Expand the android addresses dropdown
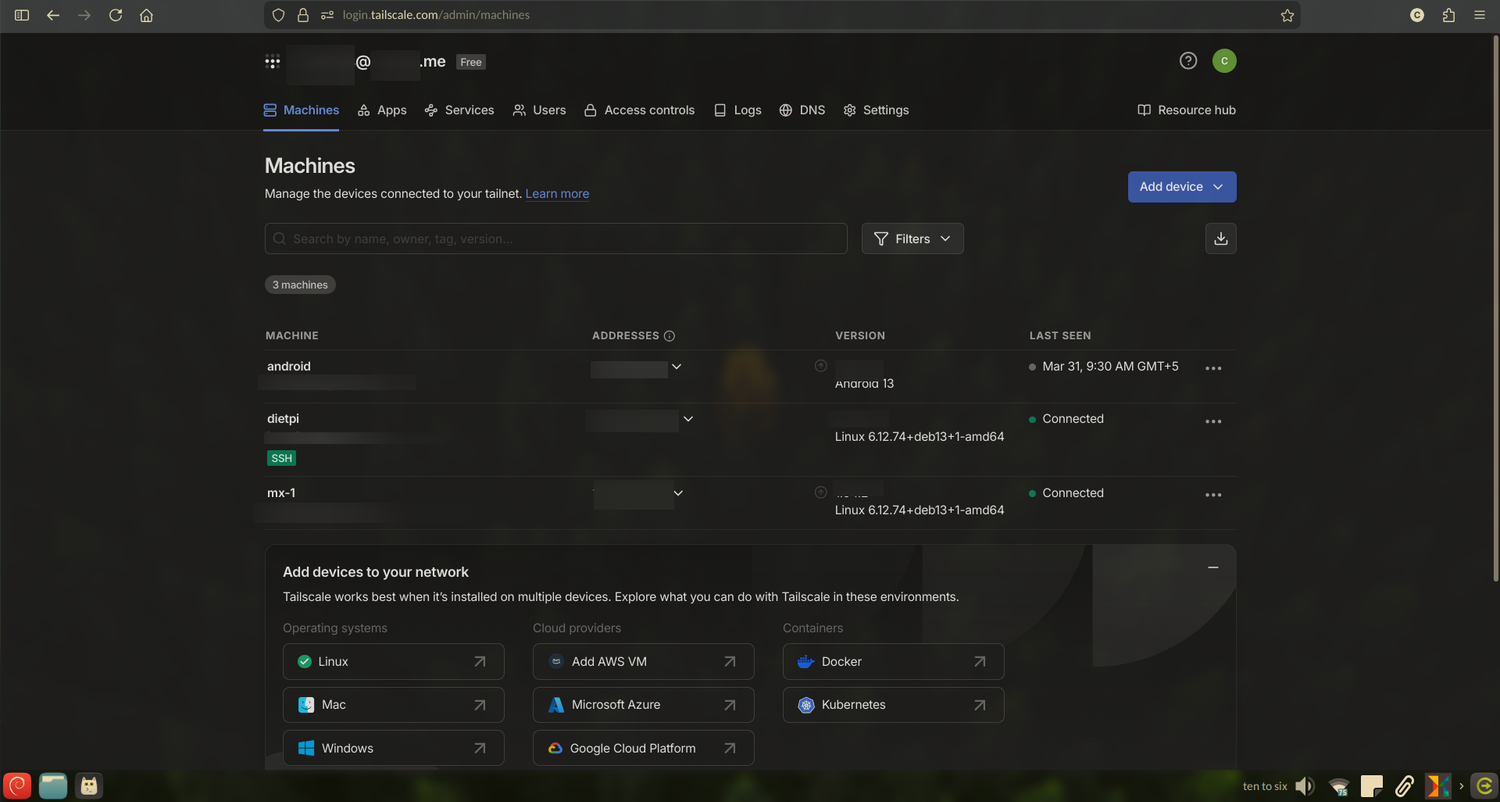The image size is (1500, 802). pos(677,367)
